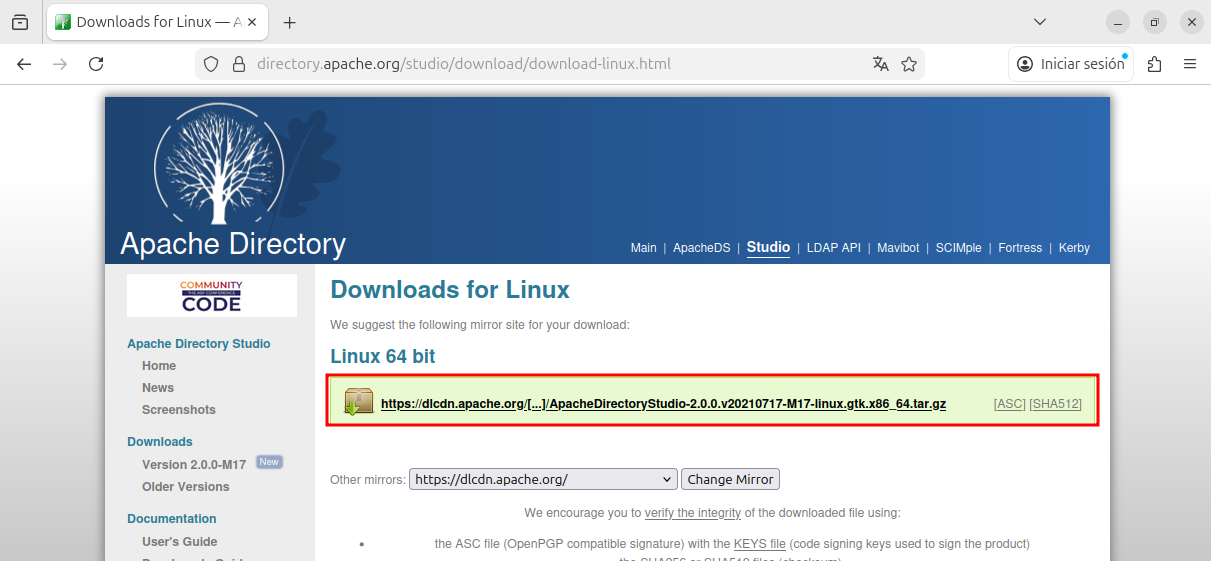Open the recent browsing view icon
This screenshot has height=561, width=1211.
pos(20,22)
